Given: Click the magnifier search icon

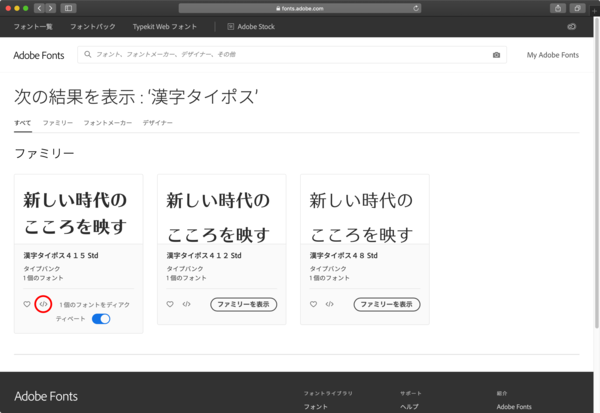Looking at the screenshot, I should pyautogui.click(x=88, y=54).
